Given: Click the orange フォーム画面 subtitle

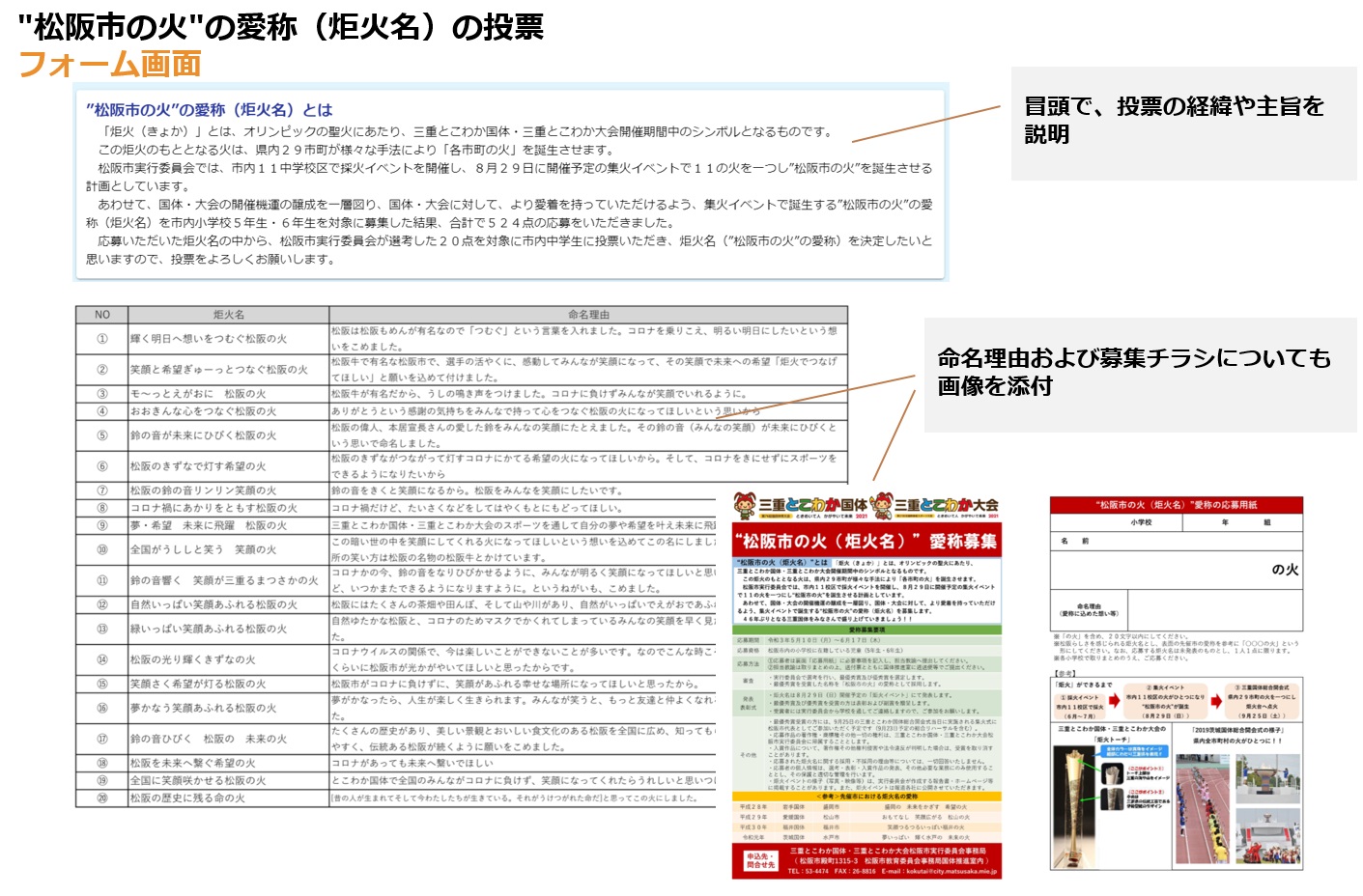Looking at the screenshot, I should click(x=109, y=65).
